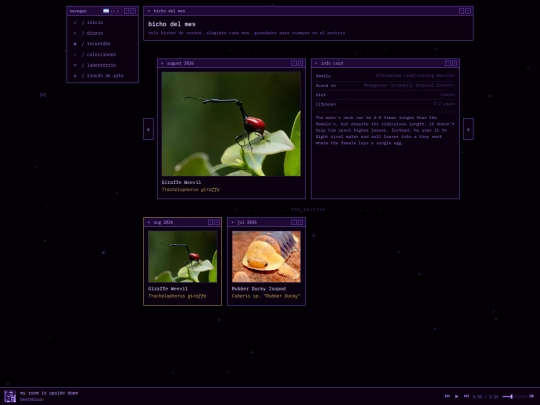Screen dimensions: 540x405
Task: Click the flask icon beside laboratorio
Action: coord(75,65)
